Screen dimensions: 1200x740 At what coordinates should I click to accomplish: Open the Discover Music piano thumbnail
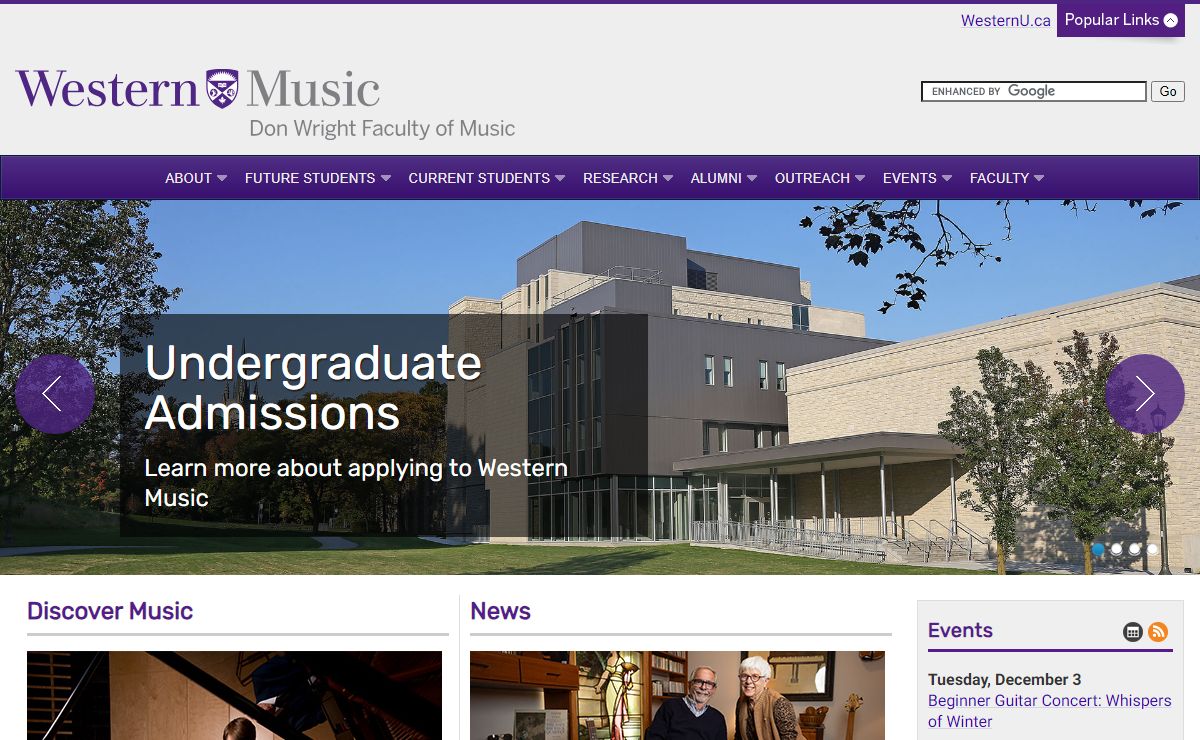point(234,695)
